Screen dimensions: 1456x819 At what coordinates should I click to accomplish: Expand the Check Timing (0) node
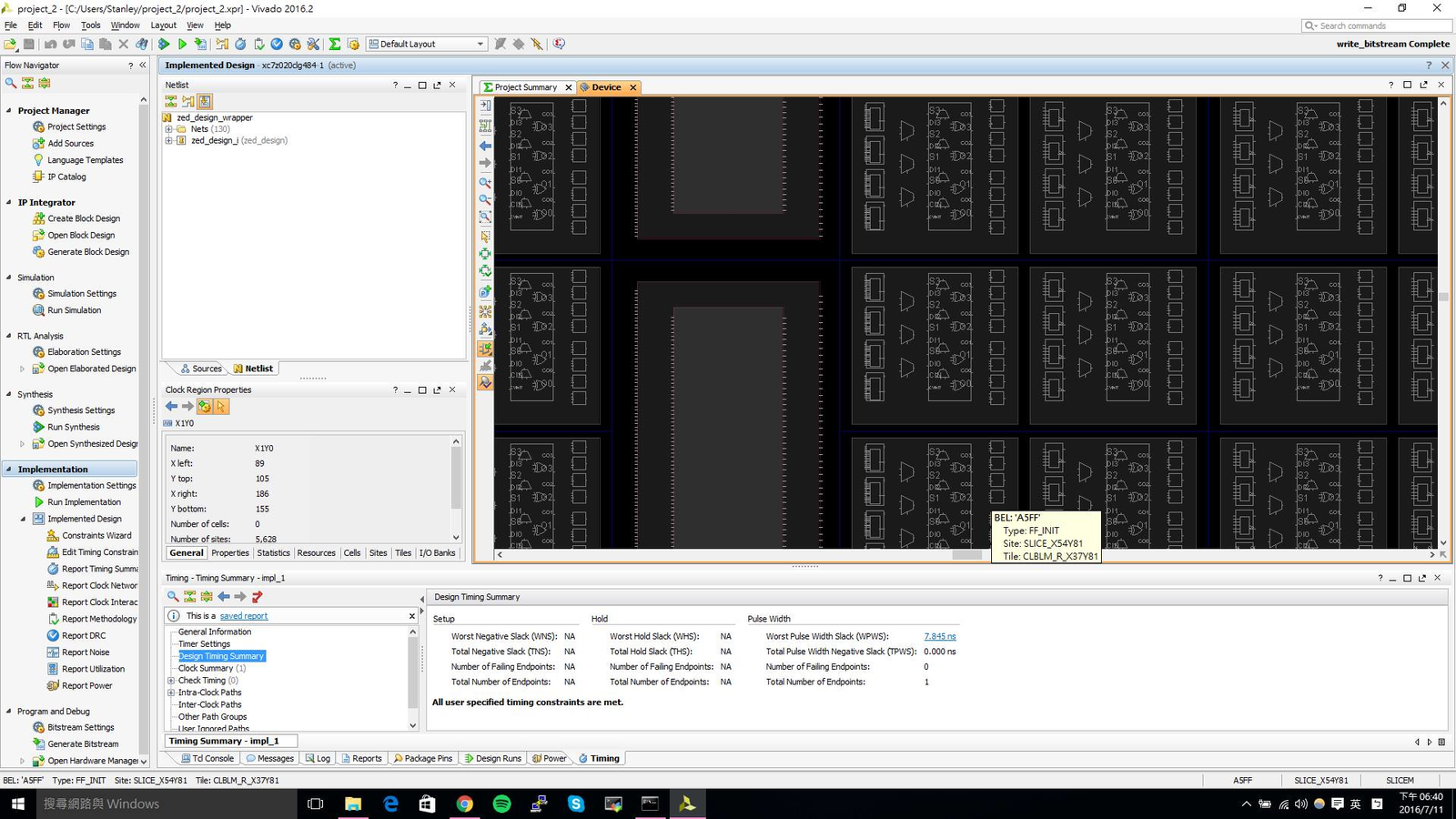171,681
